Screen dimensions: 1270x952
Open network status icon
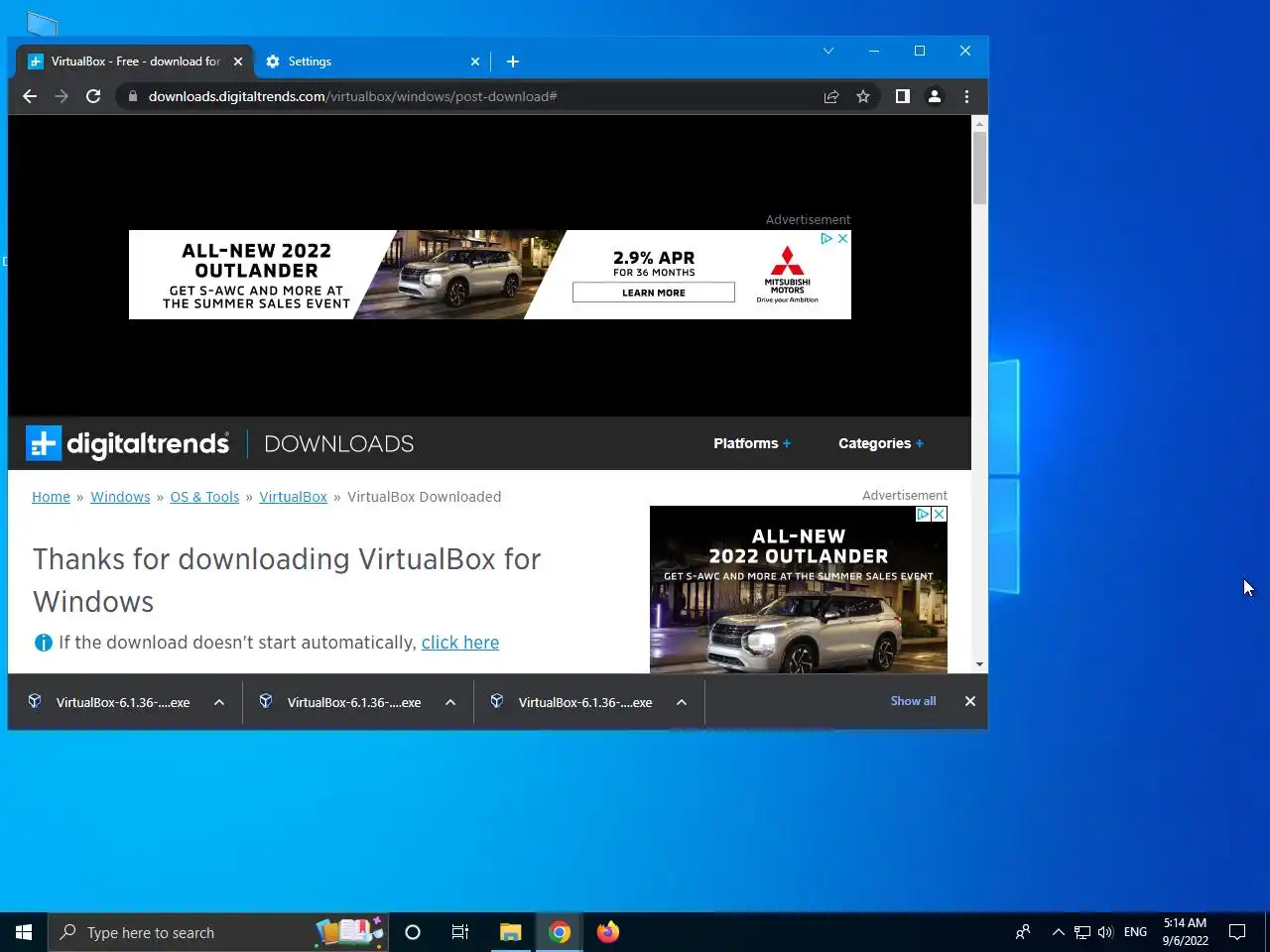point(1082,932)
